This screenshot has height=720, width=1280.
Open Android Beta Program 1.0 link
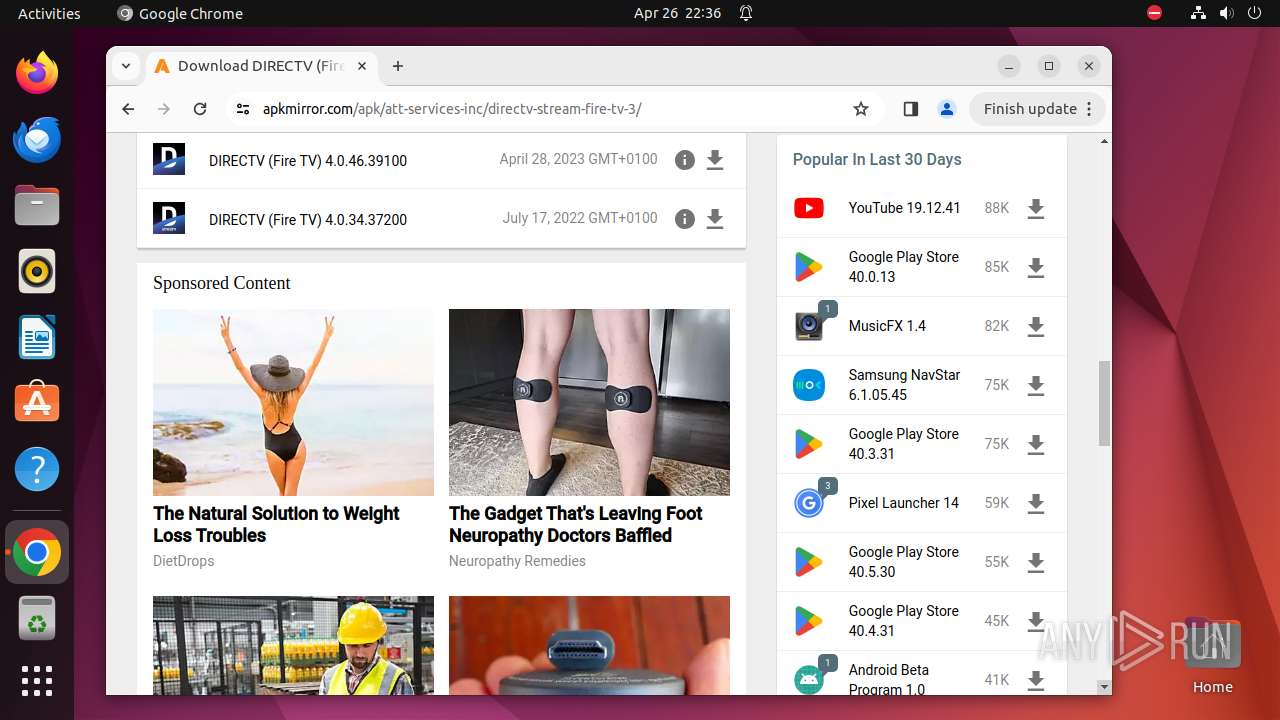click(888, 680)
